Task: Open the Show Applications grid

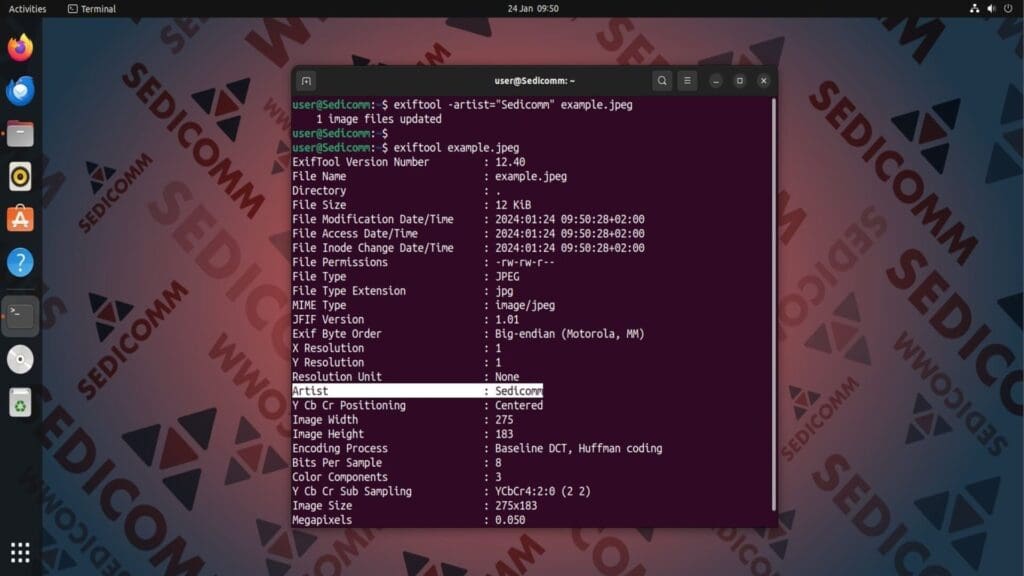Action: tap(20, 551)
